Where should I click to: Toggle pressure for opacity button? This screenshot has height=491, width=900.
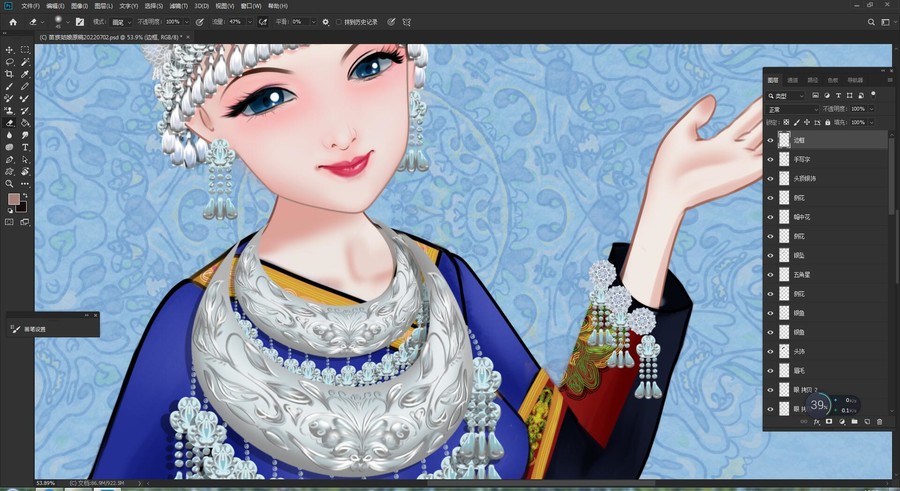pyautogui.click(x=199, y=22)
